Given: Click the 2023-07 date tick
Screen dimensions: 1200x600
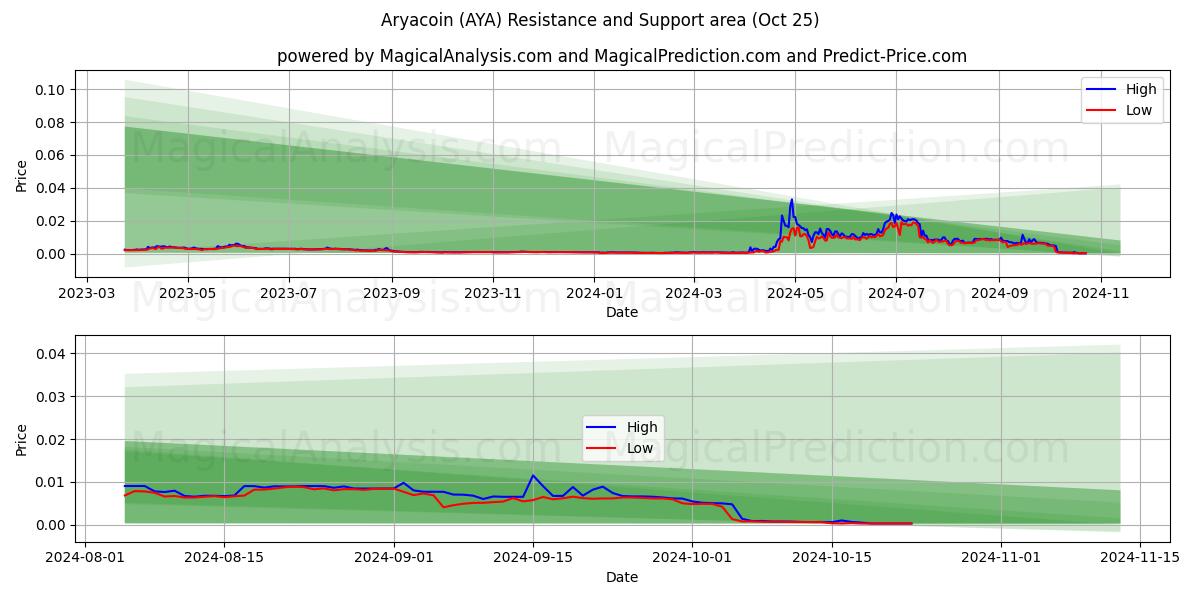Looking at the screenshot, I should click(x=289, y=293).
